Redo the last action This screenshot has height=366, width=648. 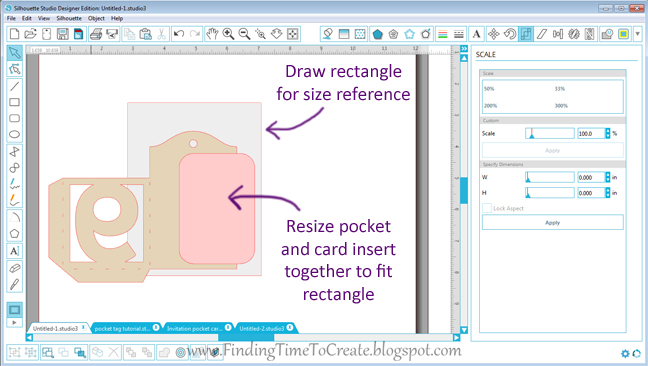195,34
